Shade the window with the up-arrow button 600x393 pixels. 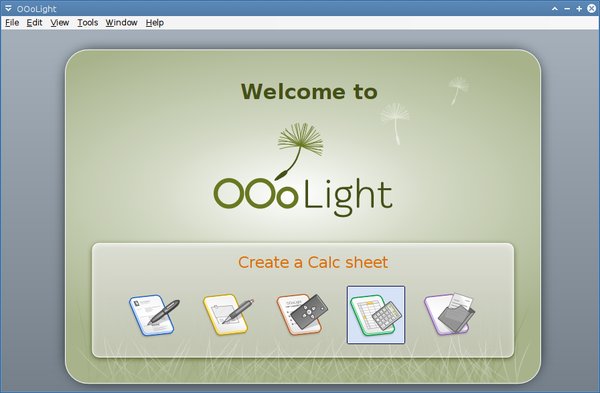[554, 8]
